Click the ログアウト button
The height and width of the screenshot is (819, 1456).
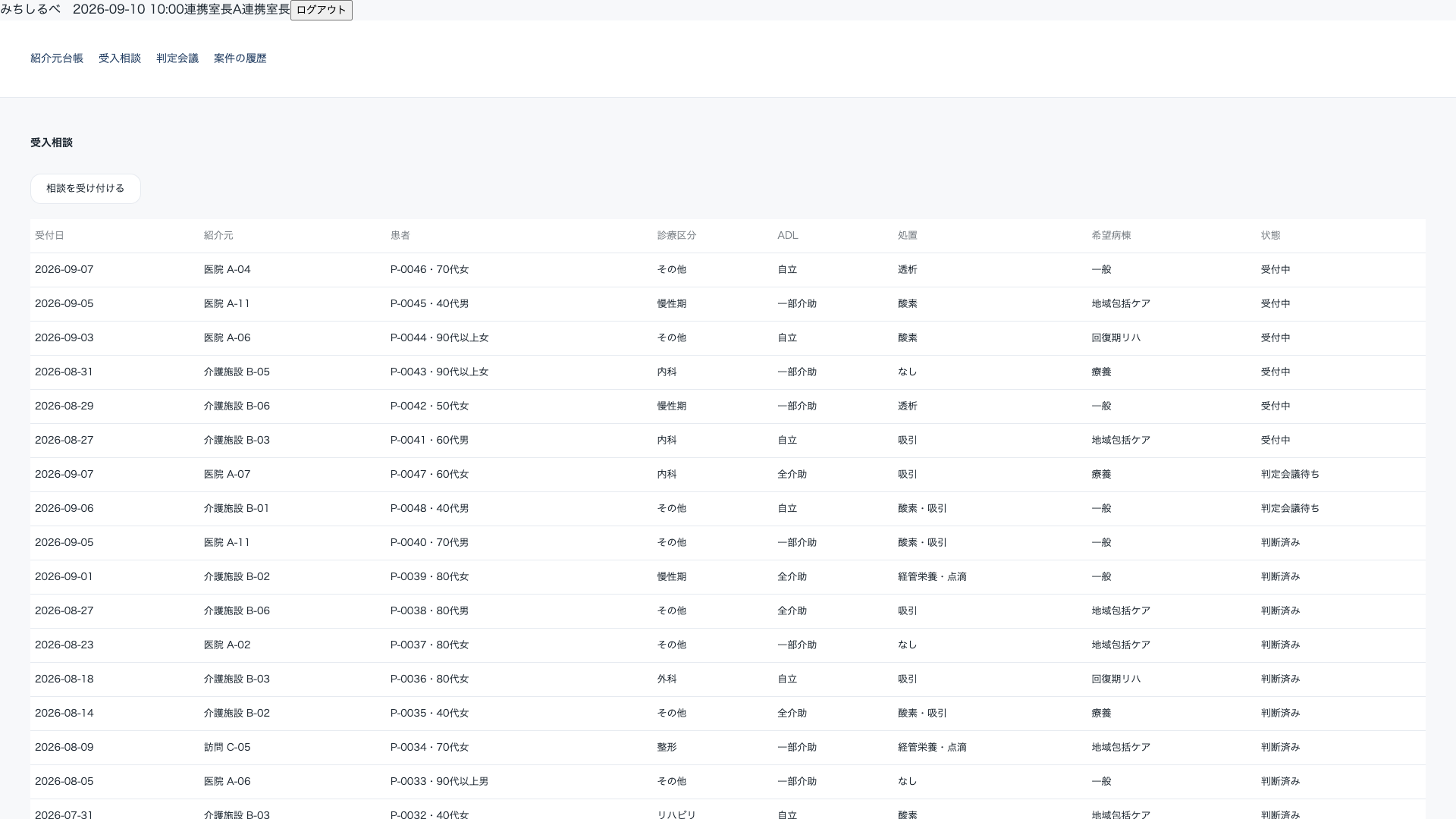click(321, 10)
